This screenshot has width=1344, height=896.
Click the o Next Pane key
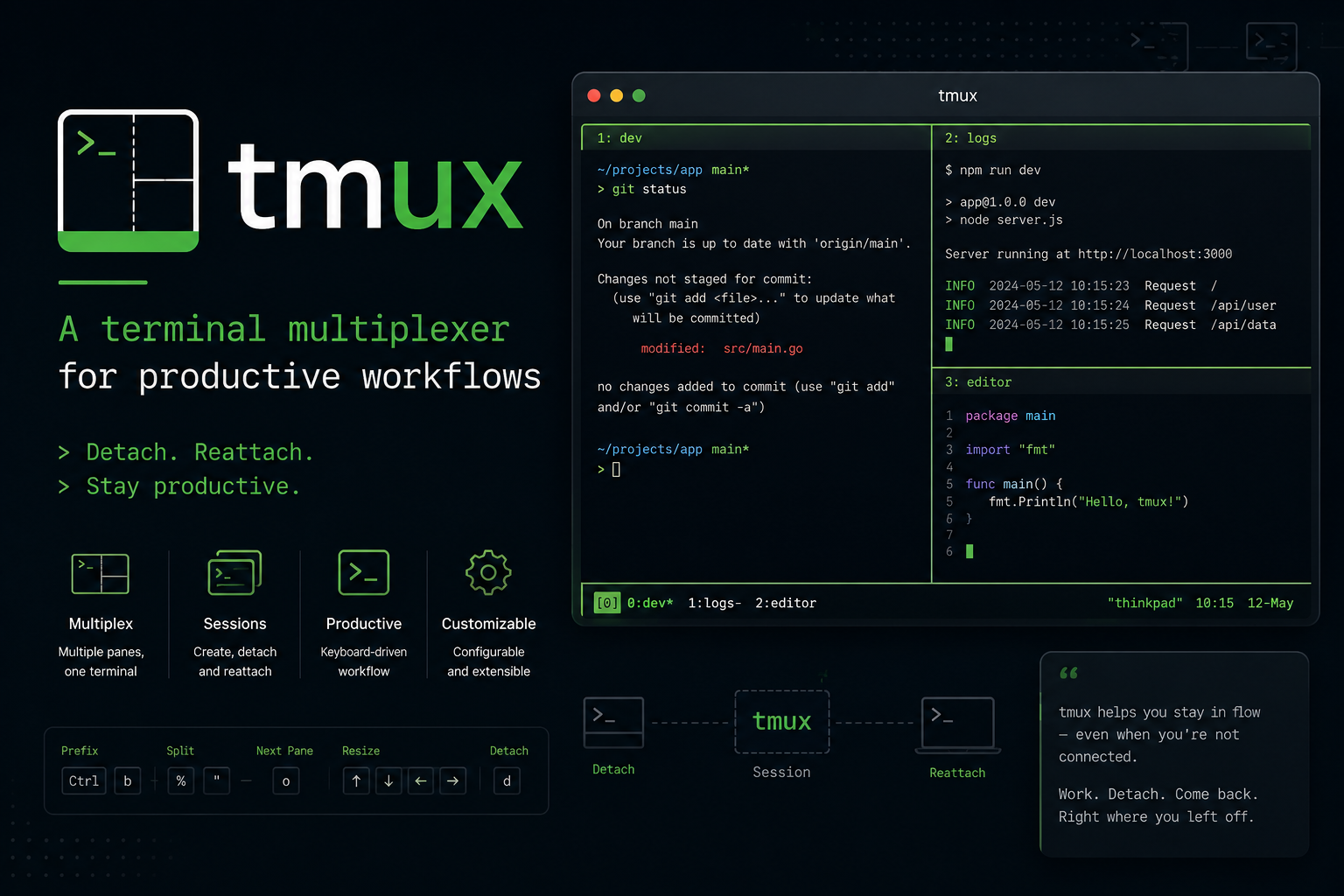tap(286, 781)
